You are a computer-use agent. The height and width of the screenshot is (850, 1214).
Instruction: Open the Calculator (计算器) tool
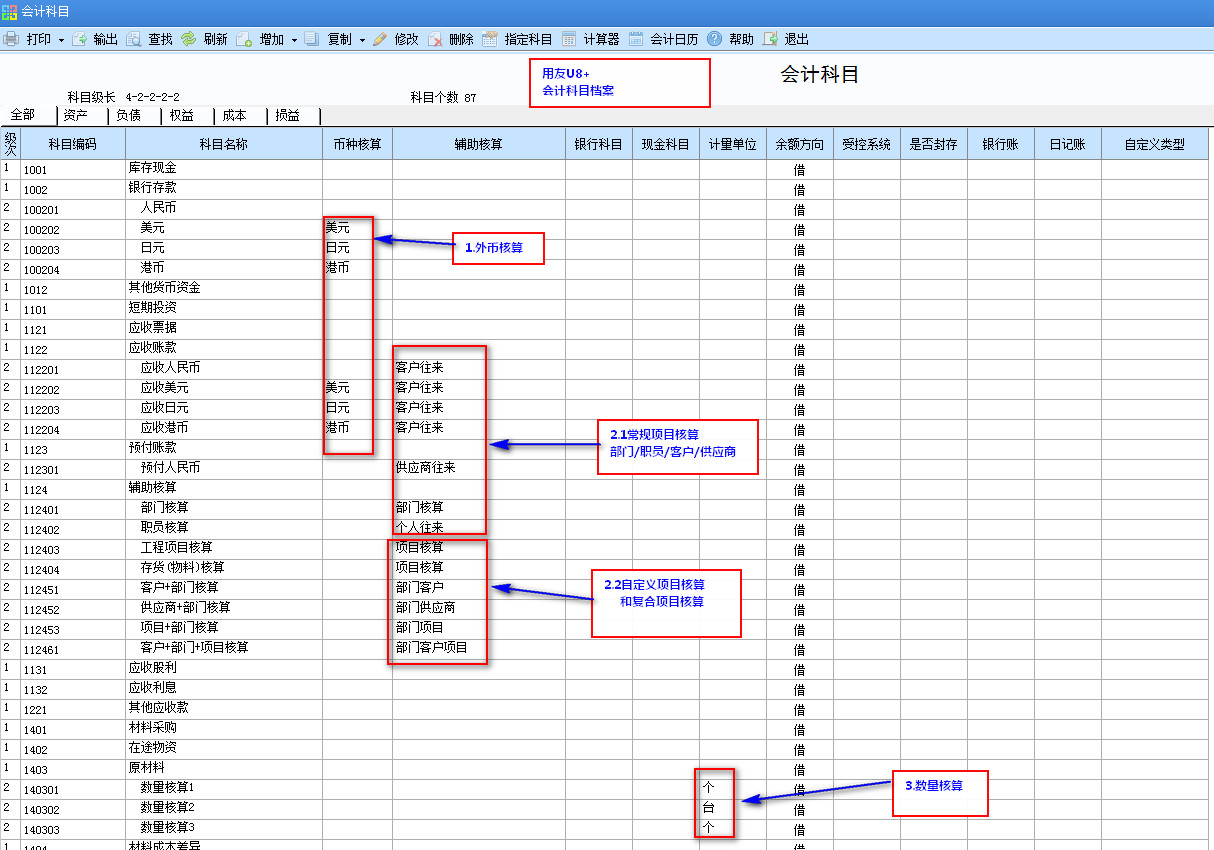point(569,39)
